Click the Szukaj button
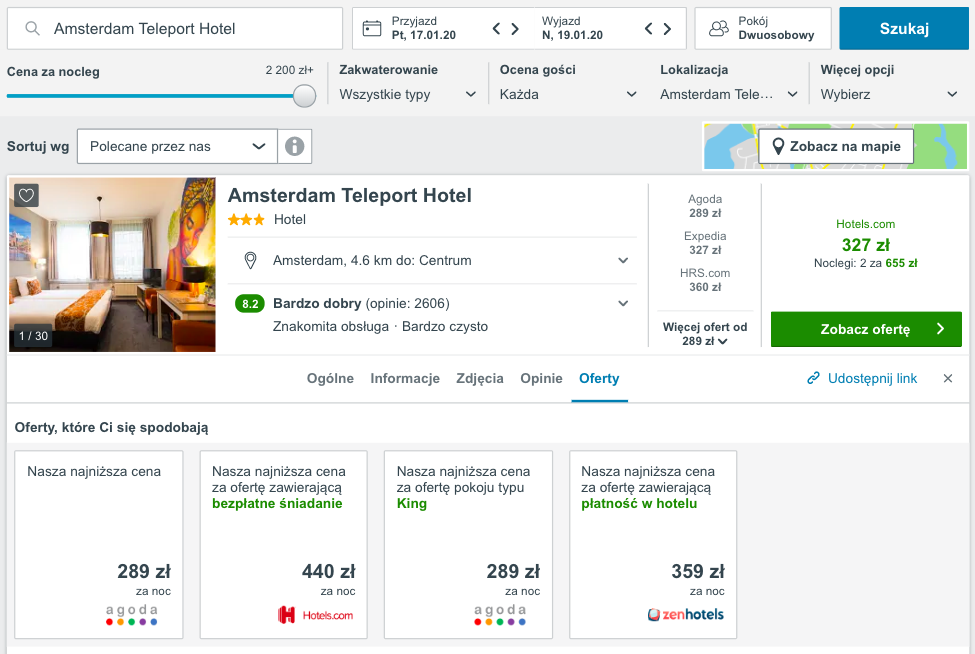The image size is (975, 654). [x=904, y=28]
